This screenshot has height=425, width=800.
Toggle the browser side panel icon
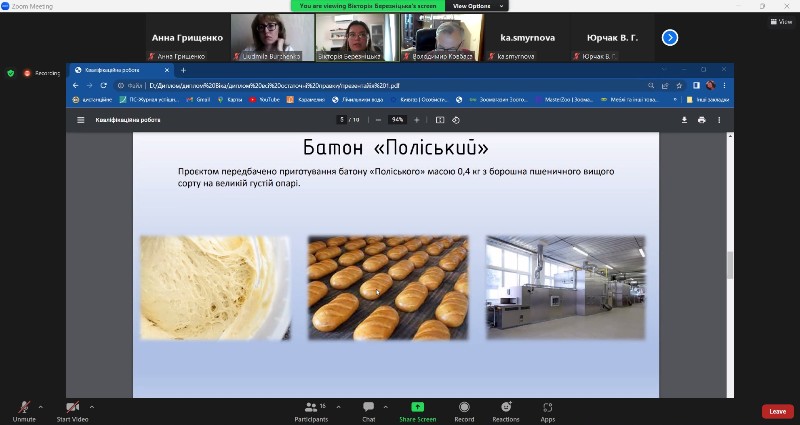click(x=696, y=86)
